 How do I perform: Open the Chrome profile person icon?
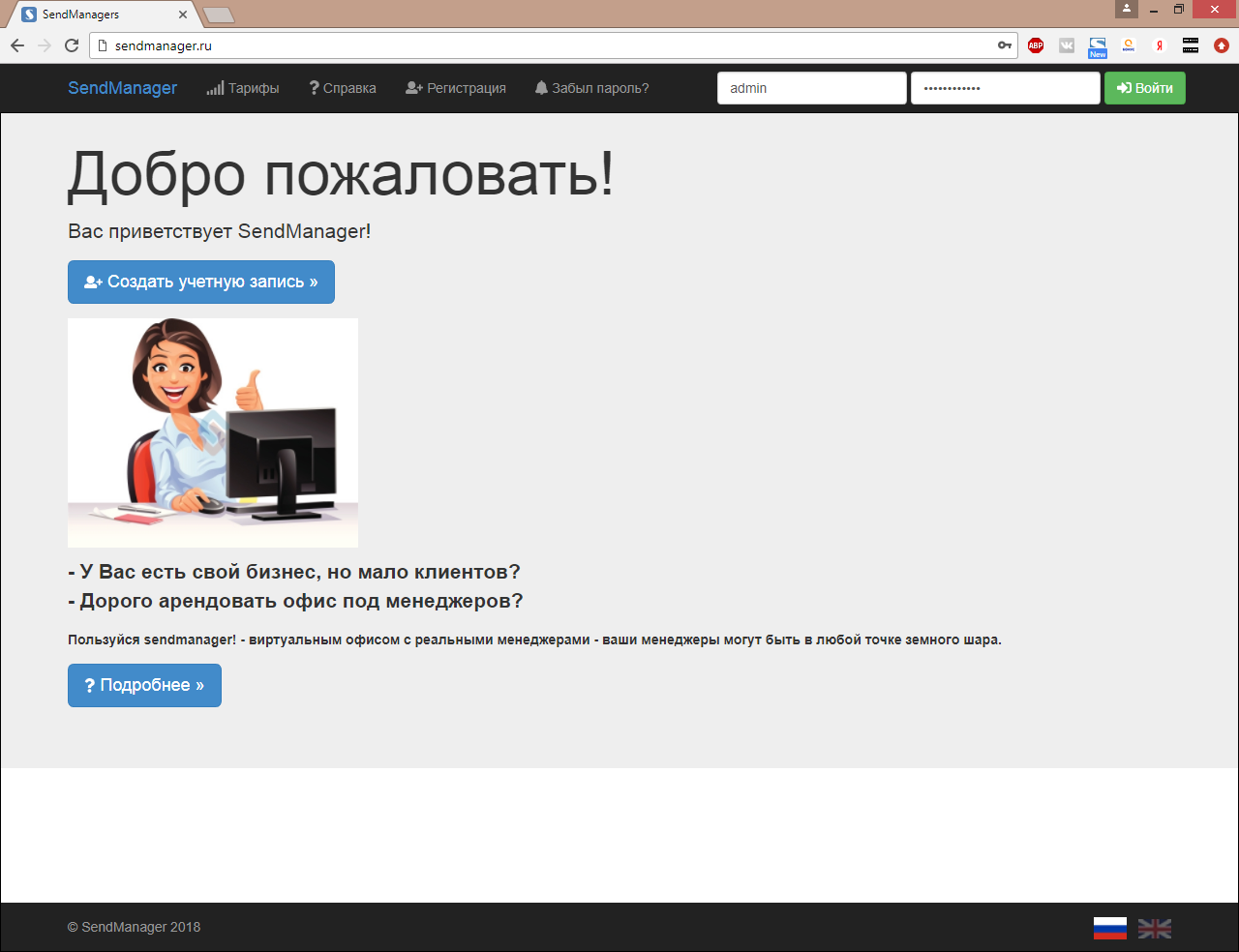coord(1127,9)
